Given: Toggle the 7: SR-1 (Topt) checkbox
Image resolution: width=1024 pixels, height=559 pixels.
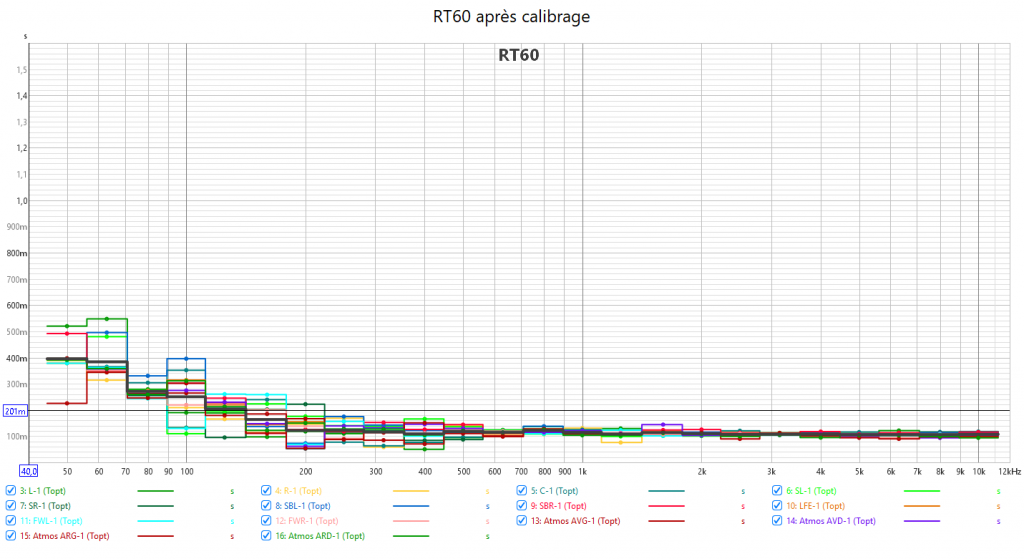Looking at the screenshot, I should coord(10,506).
